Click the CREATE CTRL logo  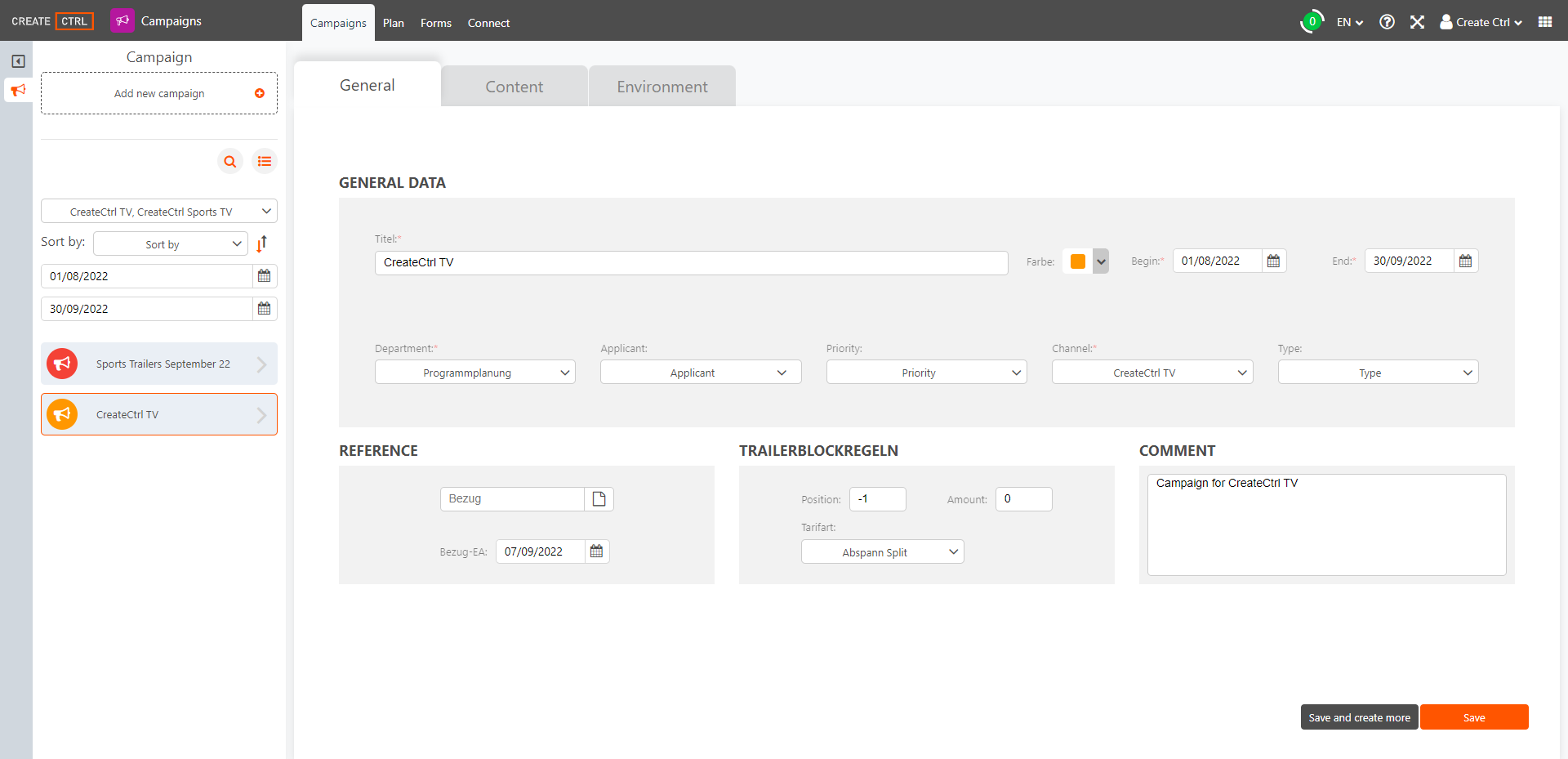pos(52,21)
